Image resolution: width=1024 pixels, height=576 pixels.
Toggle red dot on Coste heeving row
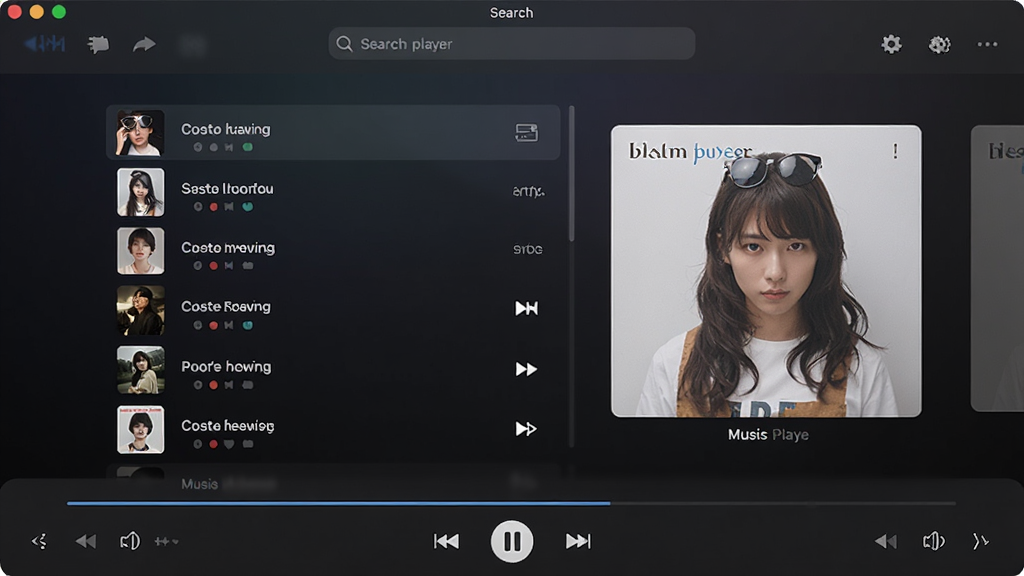(213, 444)
